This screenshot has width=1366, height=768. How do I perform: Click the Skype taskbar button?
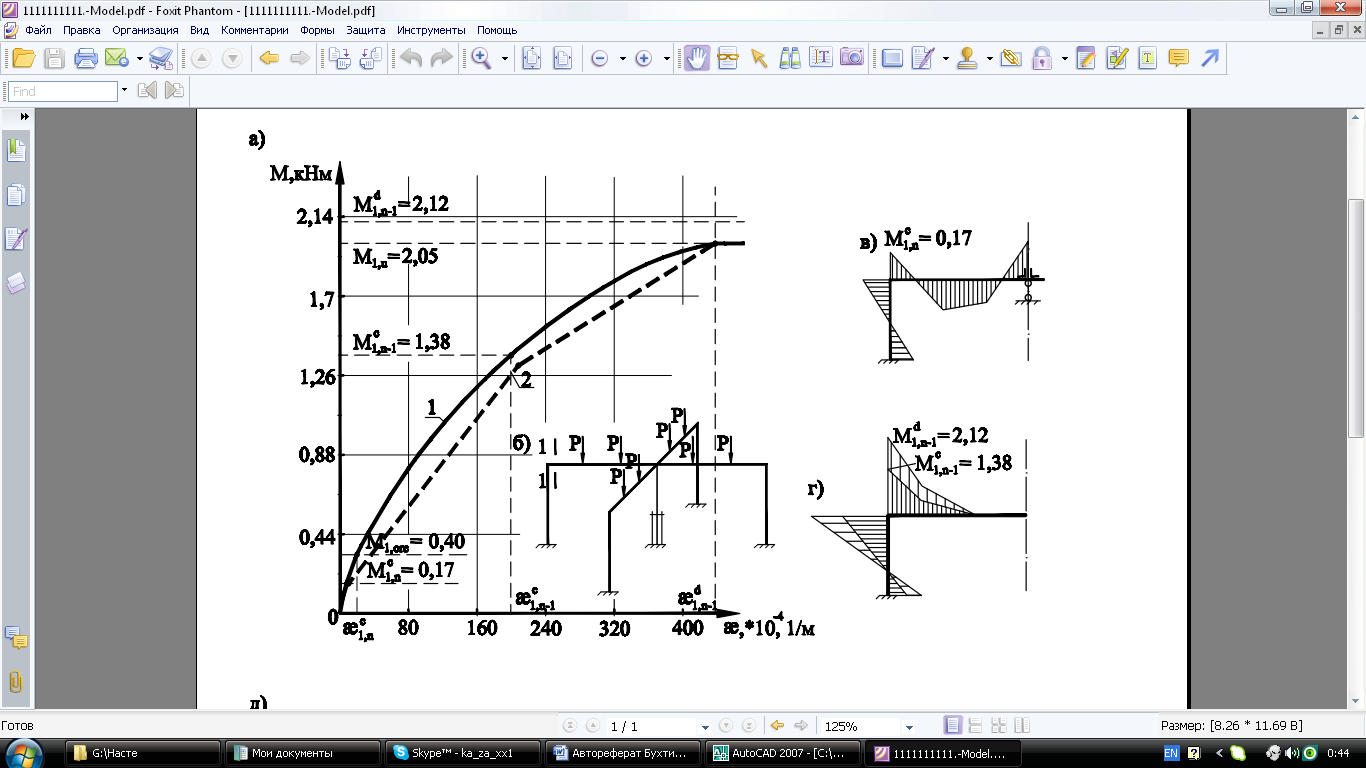click(464, 753)
